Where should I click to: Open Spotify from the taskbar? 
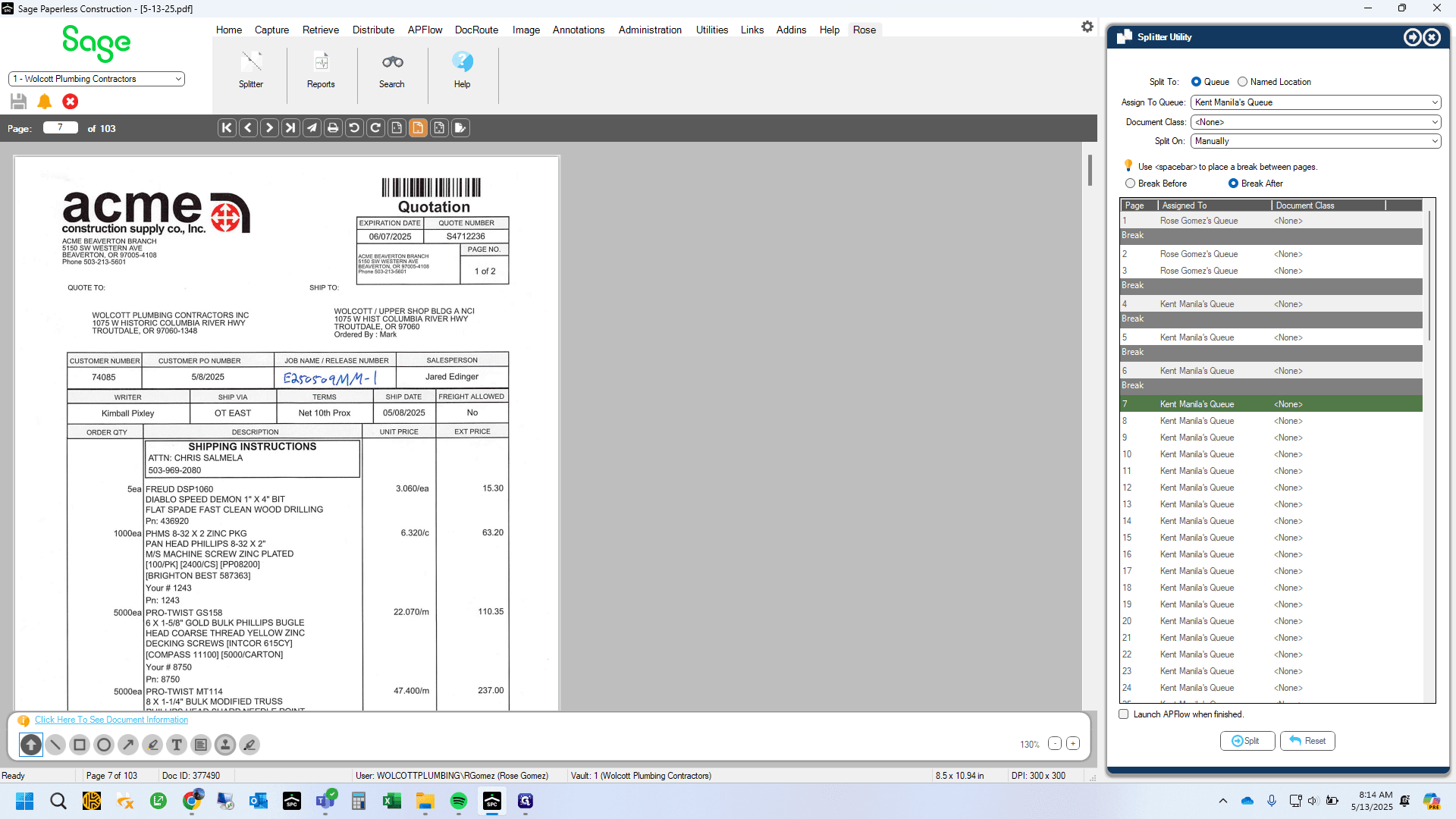pos(459,801)
